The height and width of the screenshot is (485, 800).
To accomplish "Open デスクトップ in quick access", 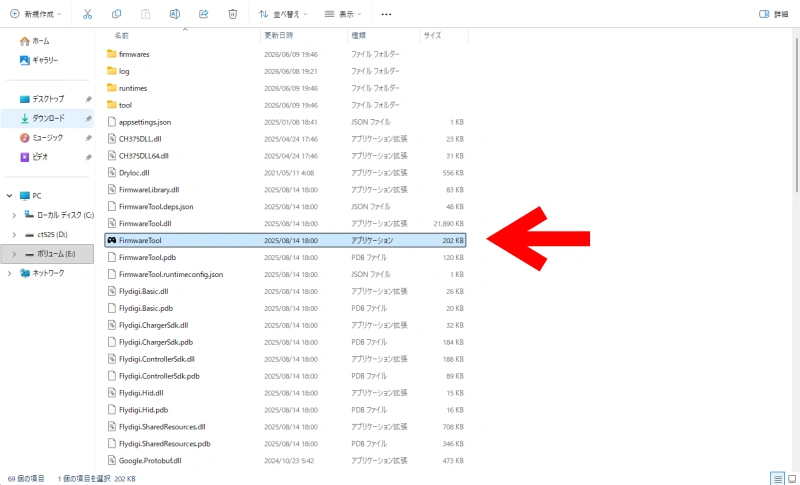I will coord(42,99).
